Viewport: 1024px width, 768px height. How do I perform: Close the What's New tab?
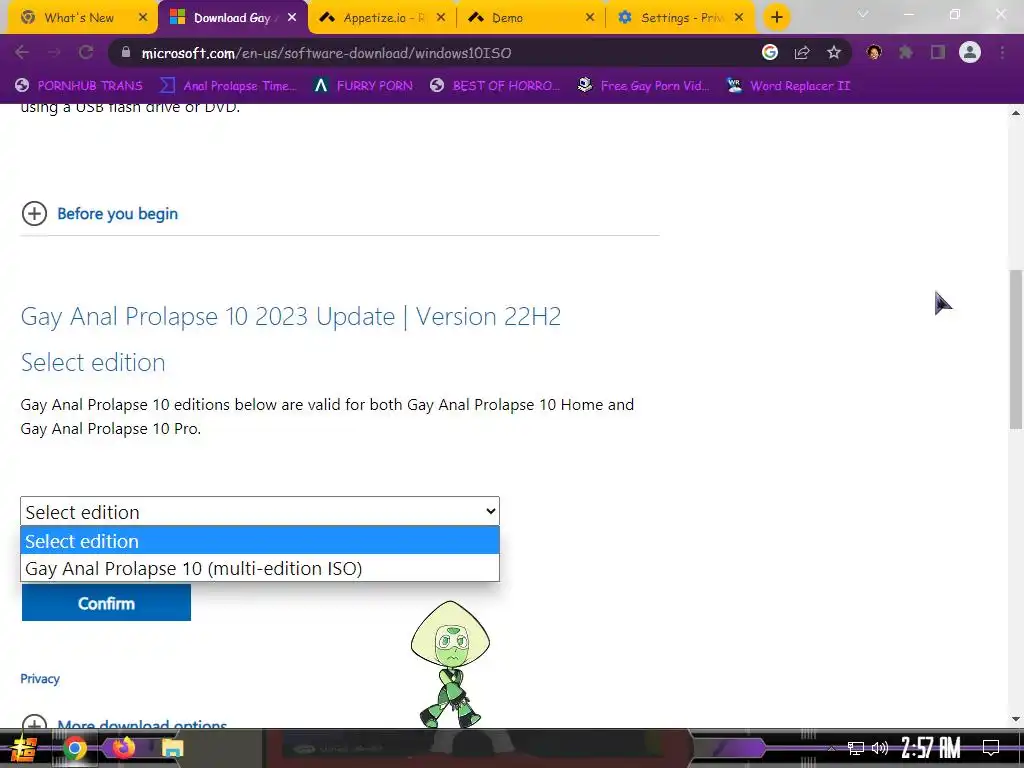[x=143, y=18]
